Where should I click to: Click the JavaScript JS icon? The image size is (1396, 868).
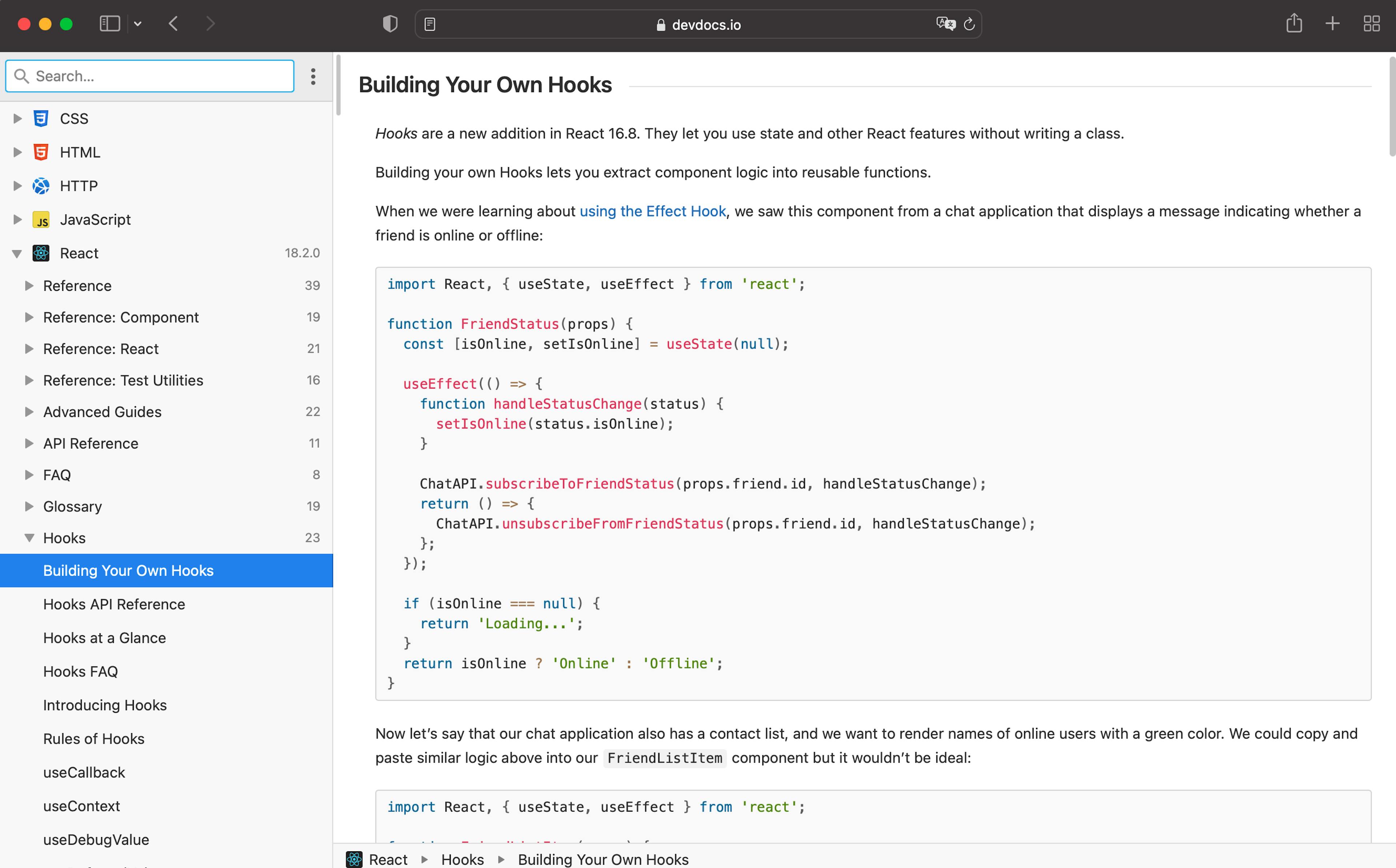coord(41,219)
